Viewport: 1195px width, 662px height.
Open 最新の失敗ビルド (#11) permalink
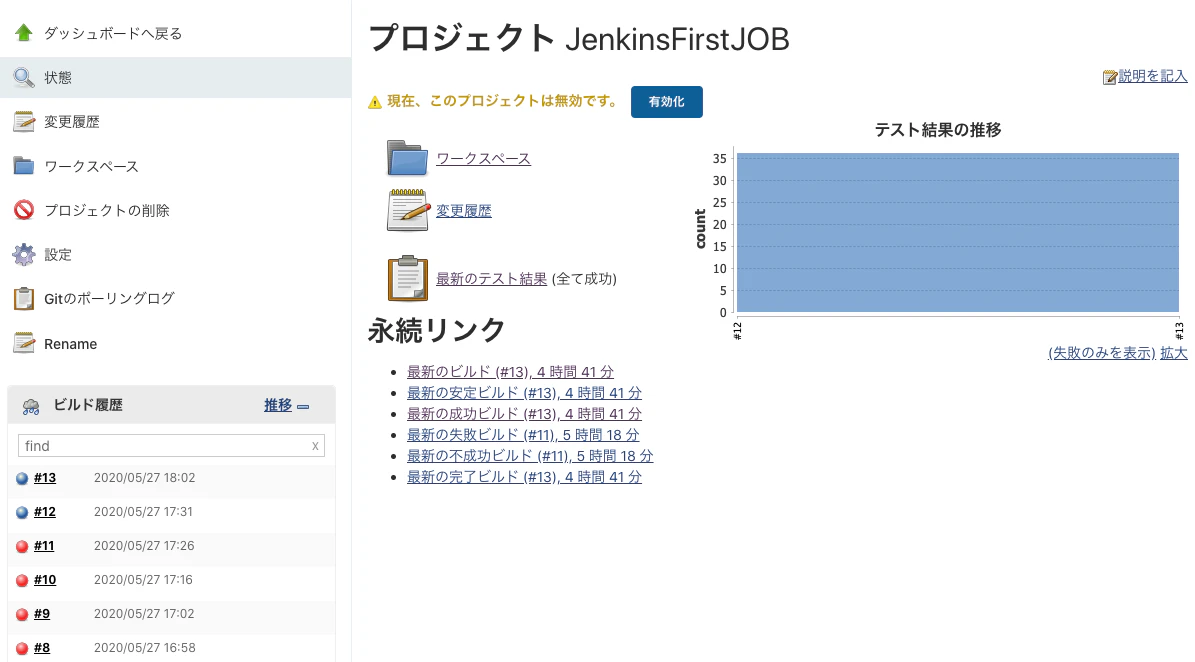523,435
